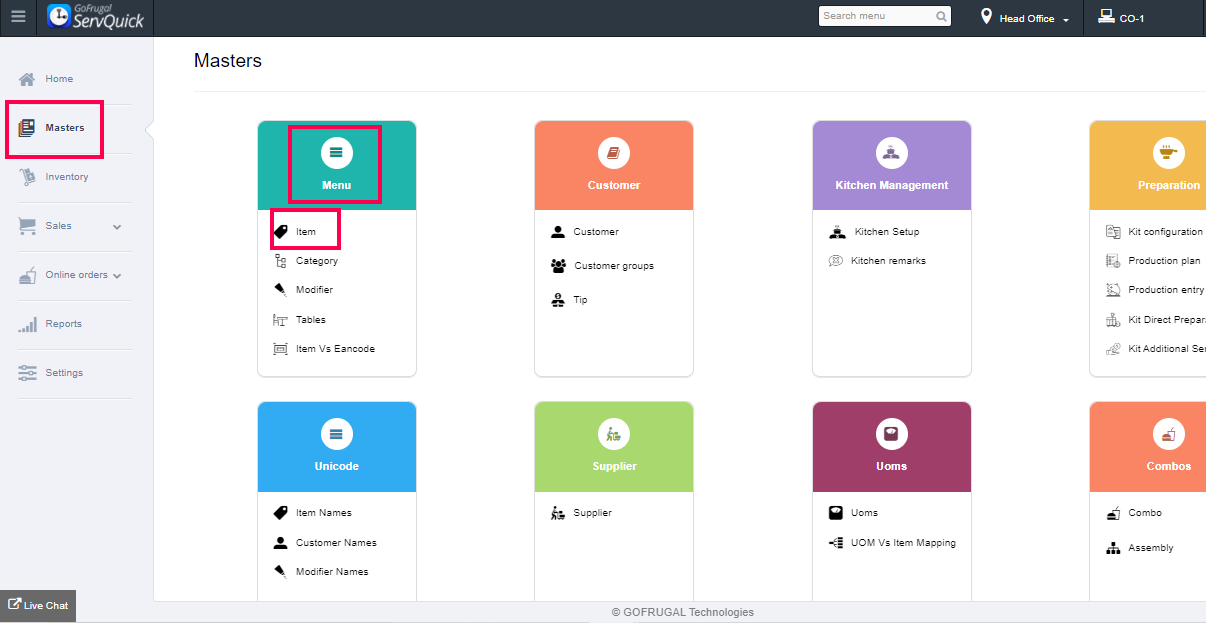Open the Uoms link under Uoms
This screenshot has width=1206, height=623.
point(865,513)
